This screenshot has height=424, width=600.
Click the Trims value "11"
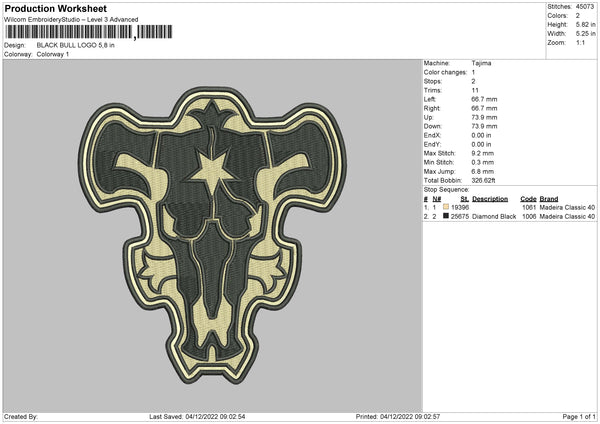pos(475,90)
